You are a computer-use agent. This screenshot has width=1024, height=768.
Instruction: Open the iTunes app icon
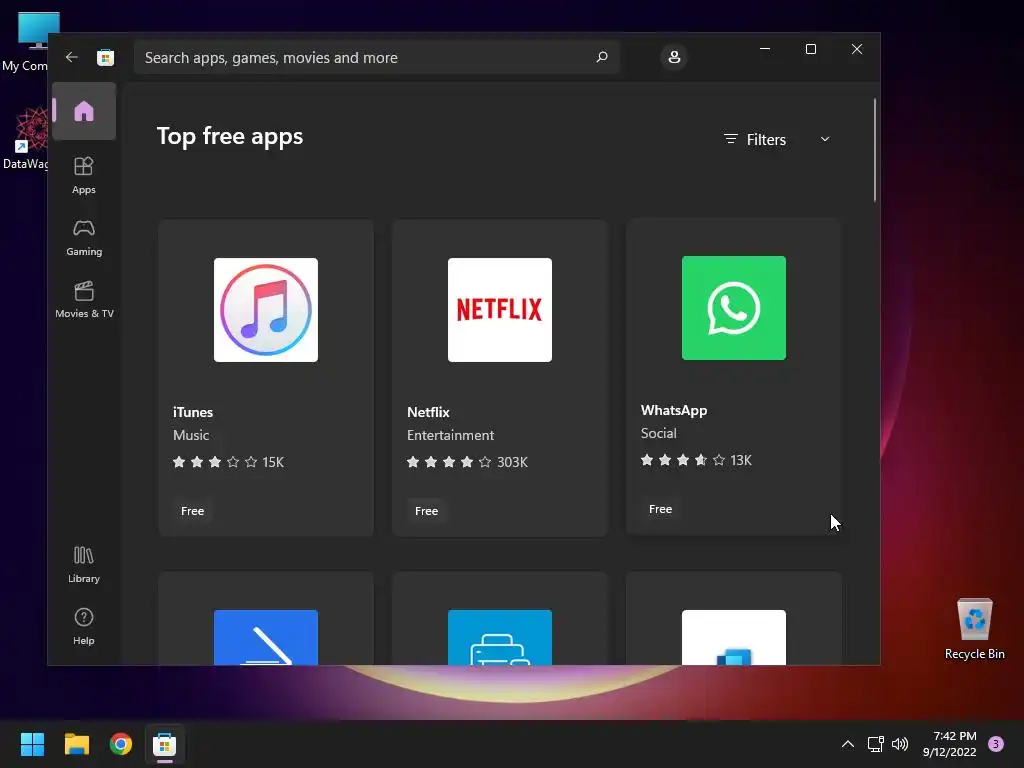(x=266, y=310)
